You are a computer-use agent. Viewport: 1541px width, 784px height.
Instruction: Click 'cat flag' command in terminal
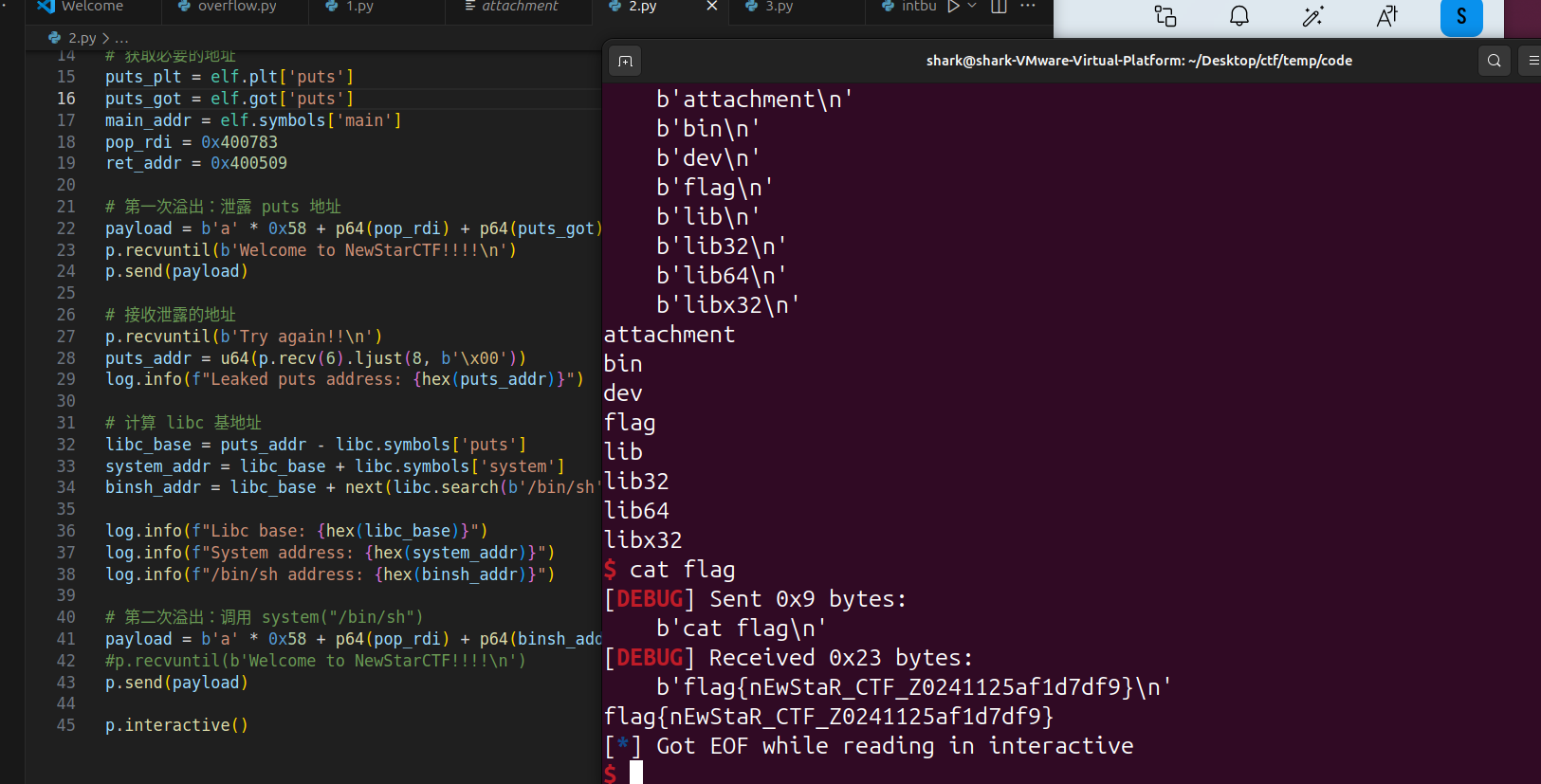(x=682, y=570)
